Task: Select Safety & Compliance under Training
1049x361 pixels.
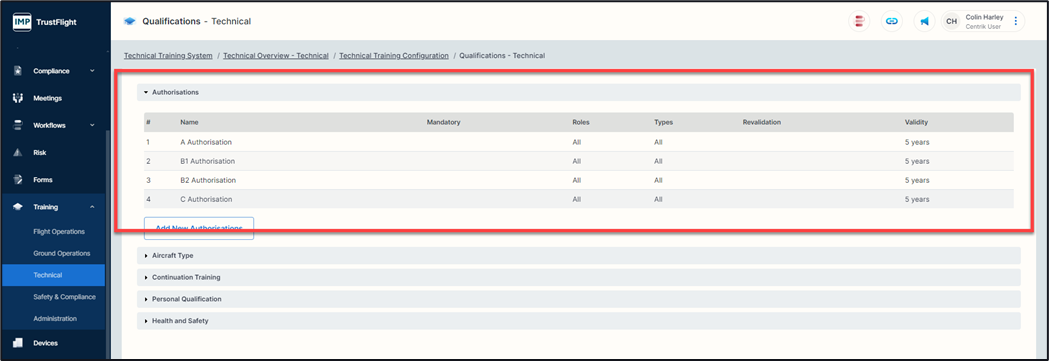Action: point(64,297)
